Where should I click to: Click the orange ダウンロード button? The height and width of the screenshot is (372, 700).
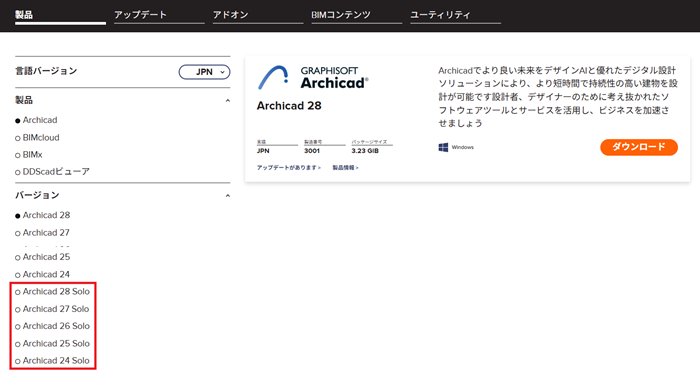pos(639,147)
